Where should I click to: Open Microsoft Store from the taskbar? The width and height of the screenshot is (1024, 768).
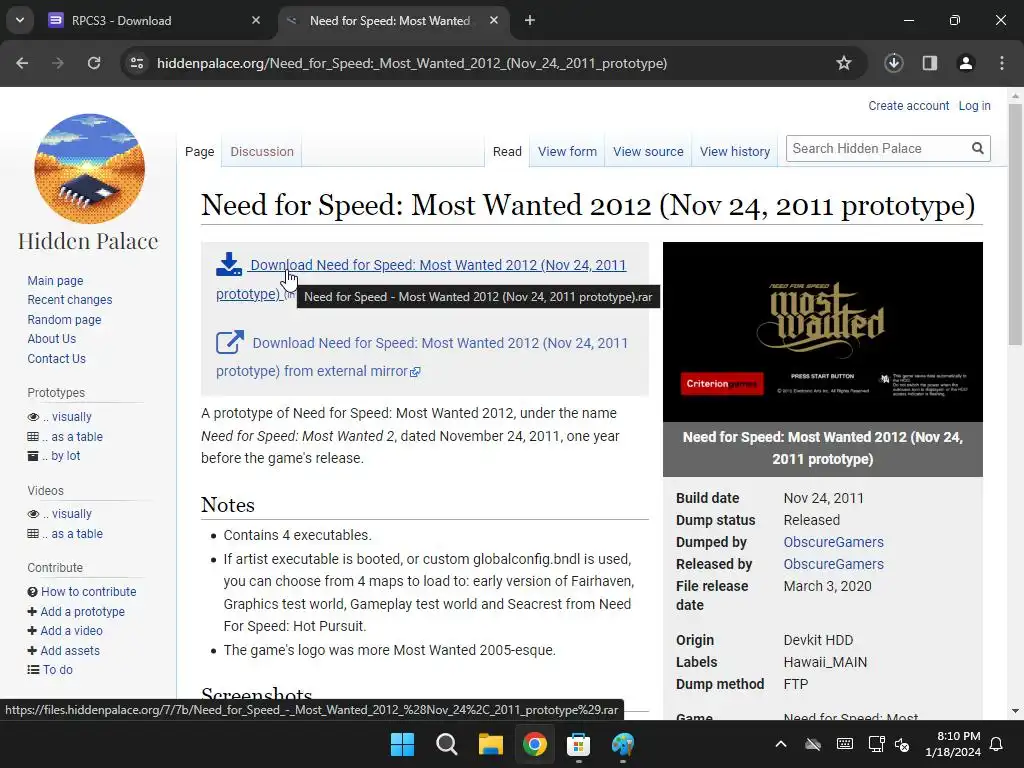[x=579, y=744]
